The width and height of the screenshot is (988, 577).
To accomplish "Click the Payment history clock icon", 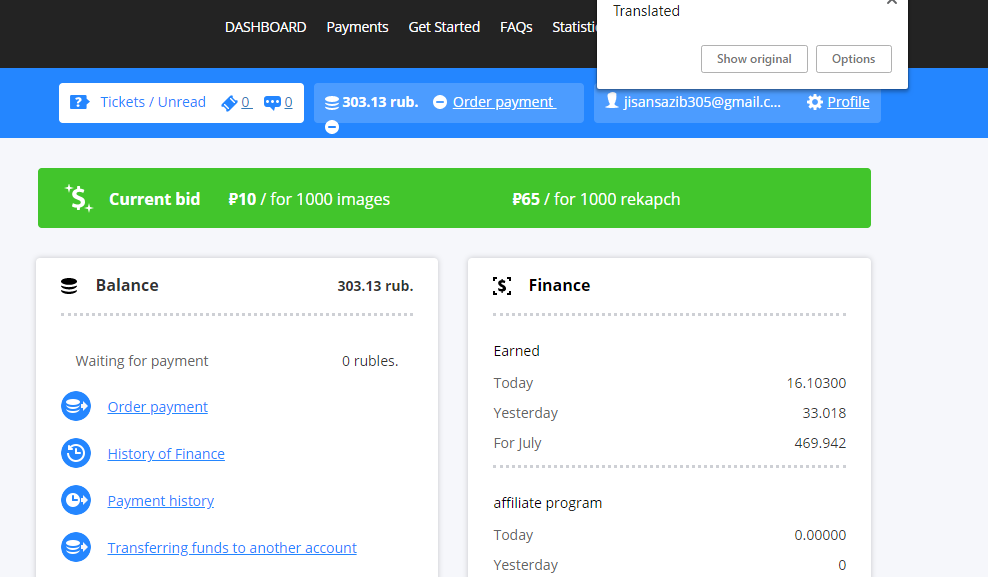I will tap(76, 501).
